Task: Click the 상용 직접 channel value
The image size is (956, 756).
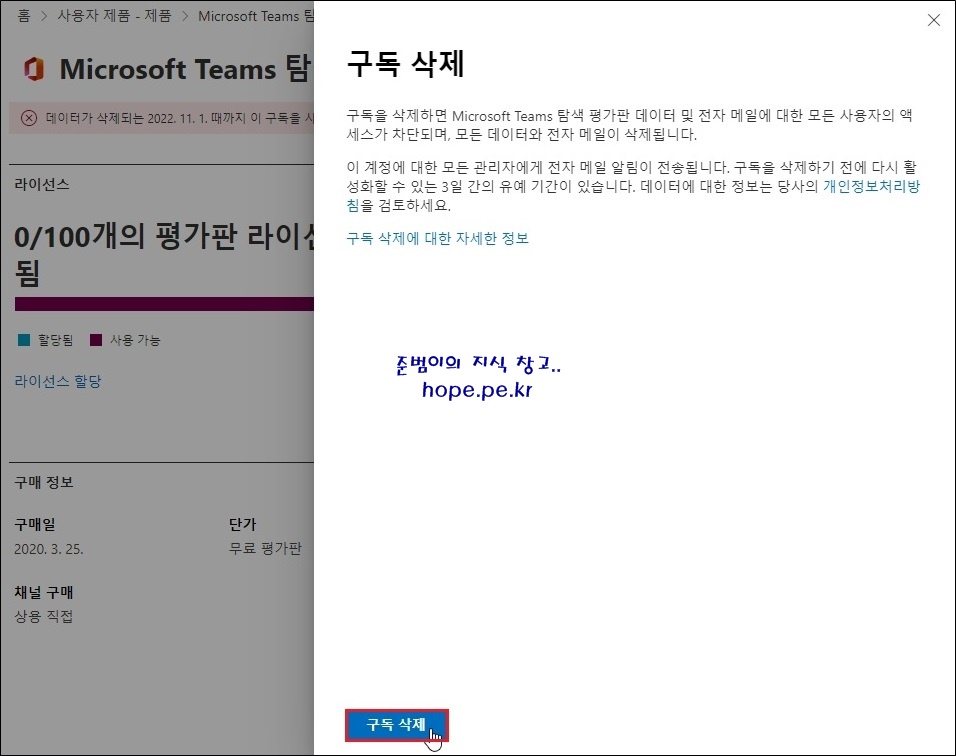Action: click(x=44, y=616)
